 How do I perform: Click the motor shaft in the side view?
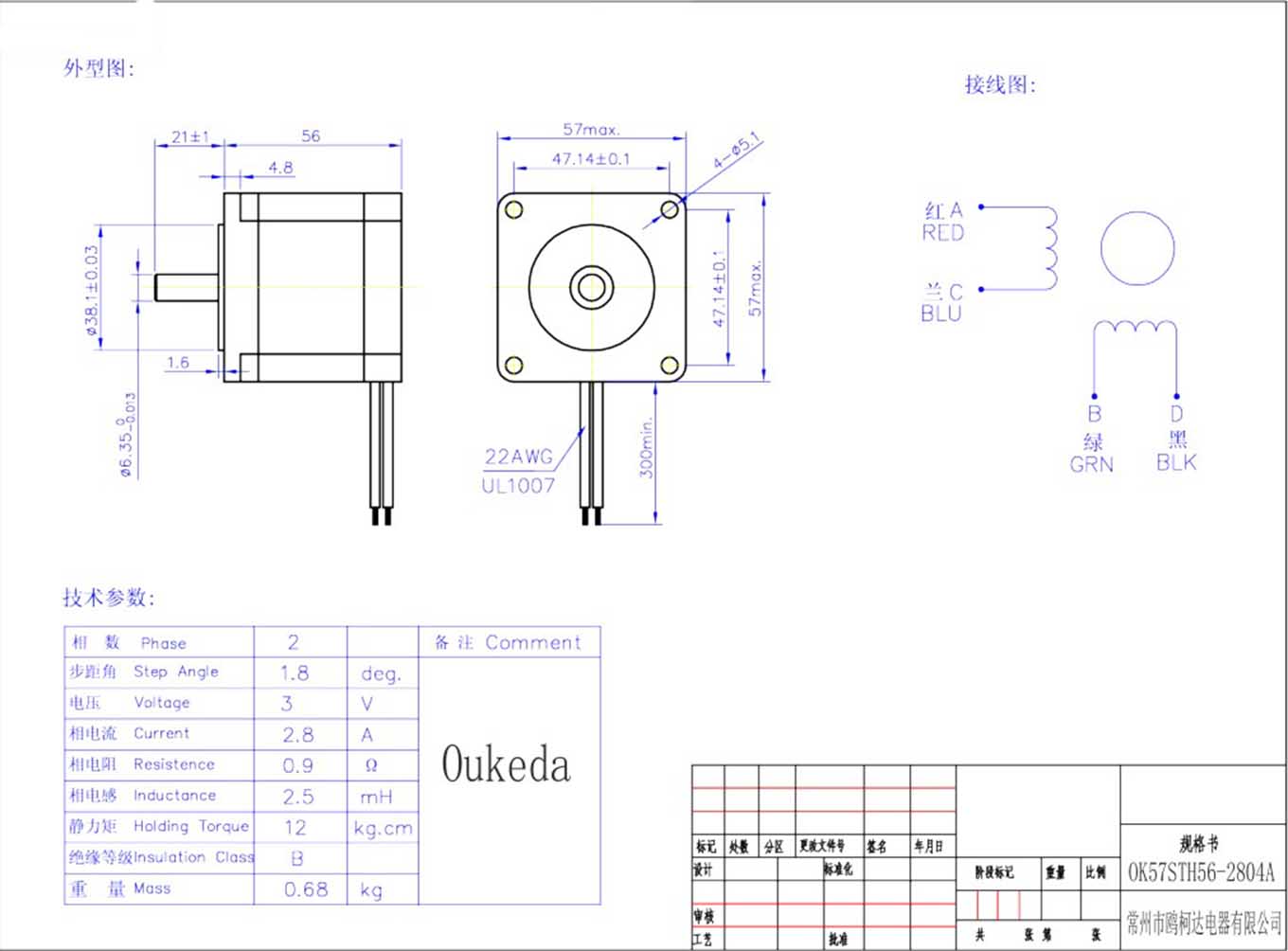click(187, 287)
